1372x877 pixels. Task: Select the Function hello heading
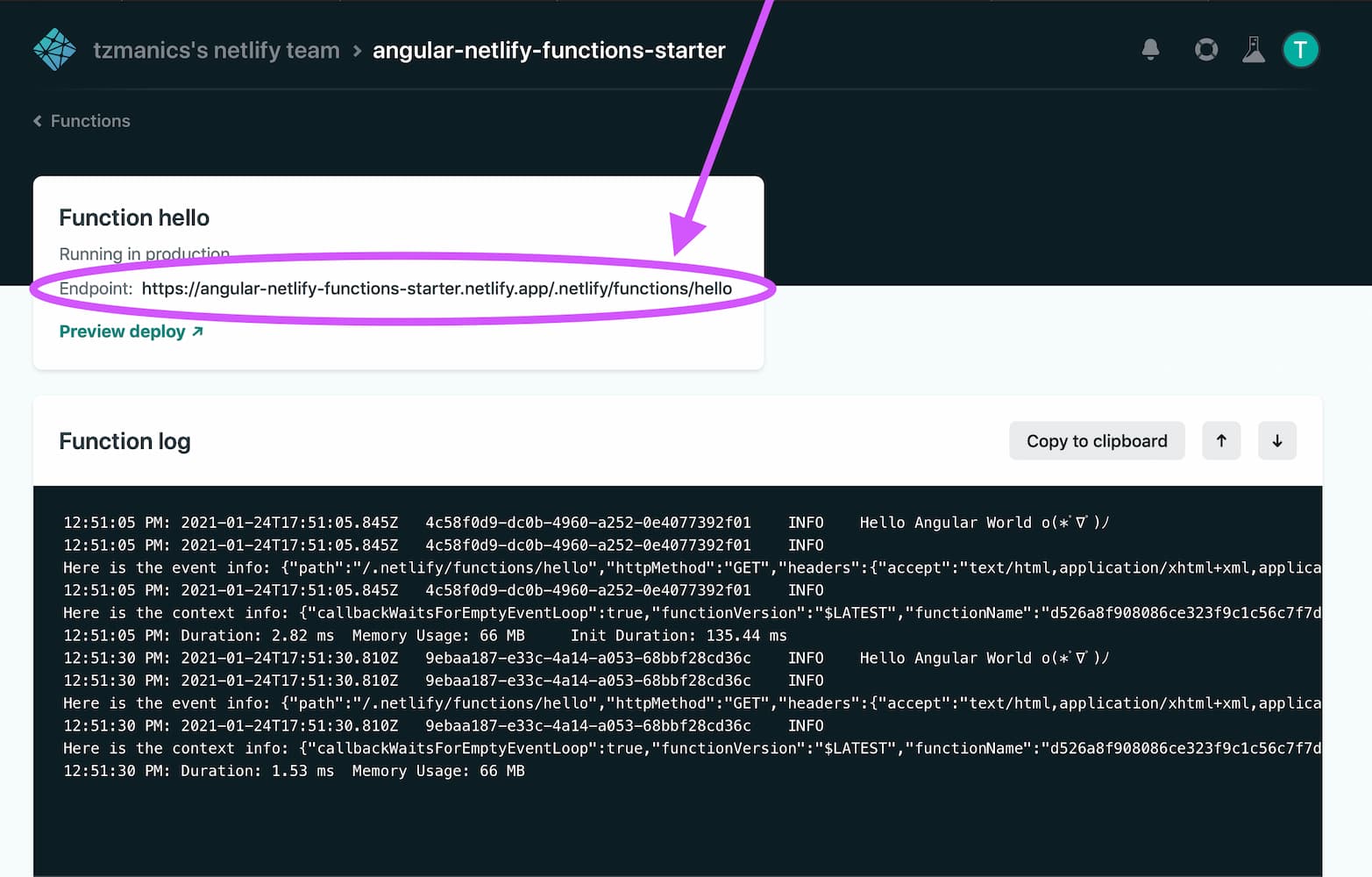click(133, 217)
